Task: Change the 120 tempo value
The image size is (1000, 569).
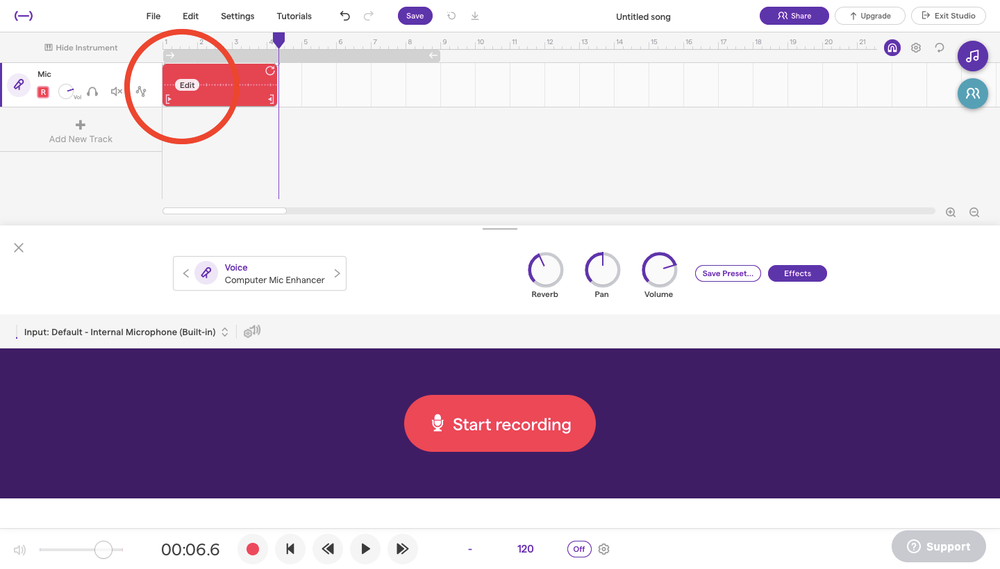Action: 526,549
